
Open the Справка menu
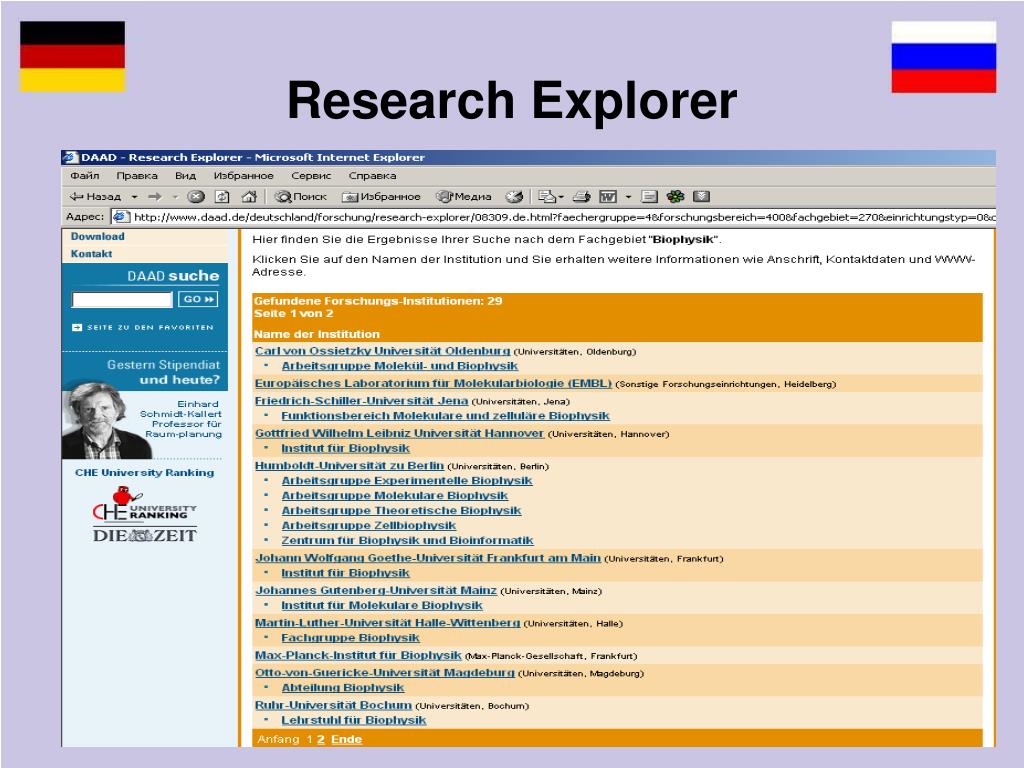[372, 176]
